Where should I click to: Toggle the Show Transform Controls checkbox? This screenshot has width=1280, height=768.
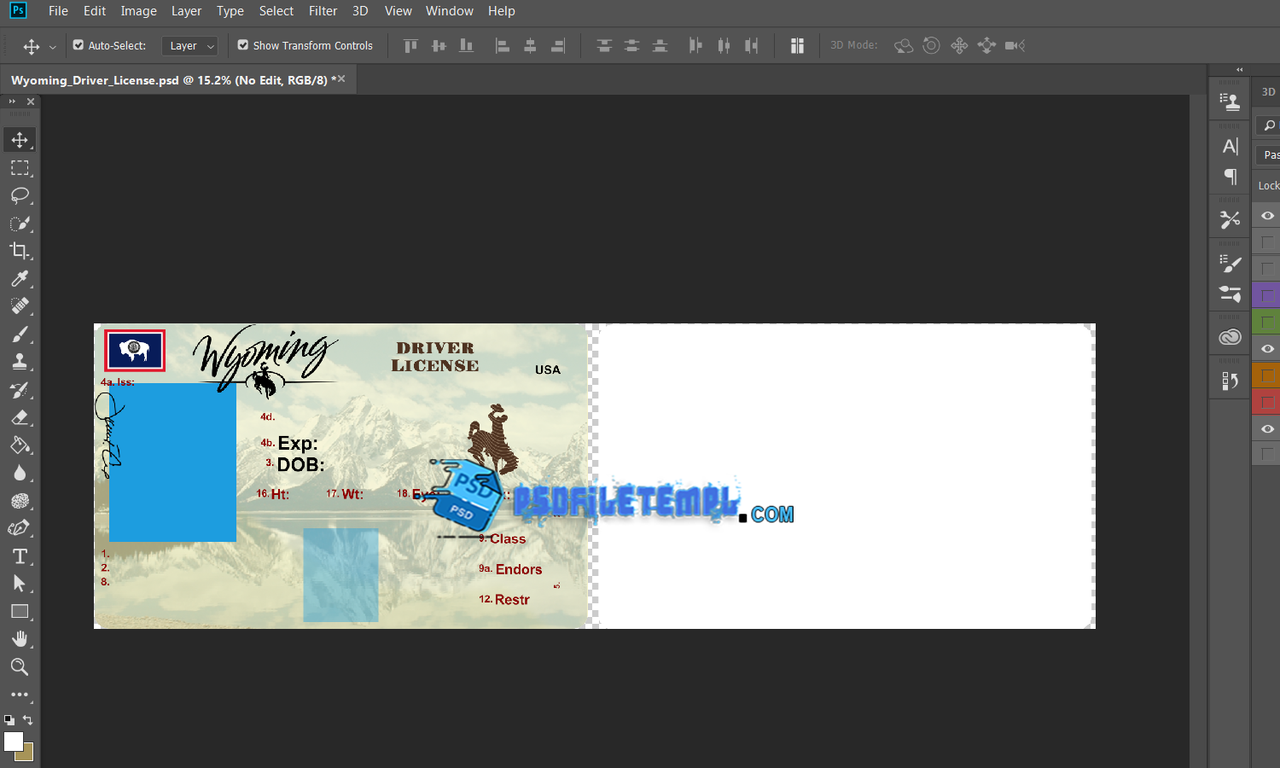click(x=243, y=45)
